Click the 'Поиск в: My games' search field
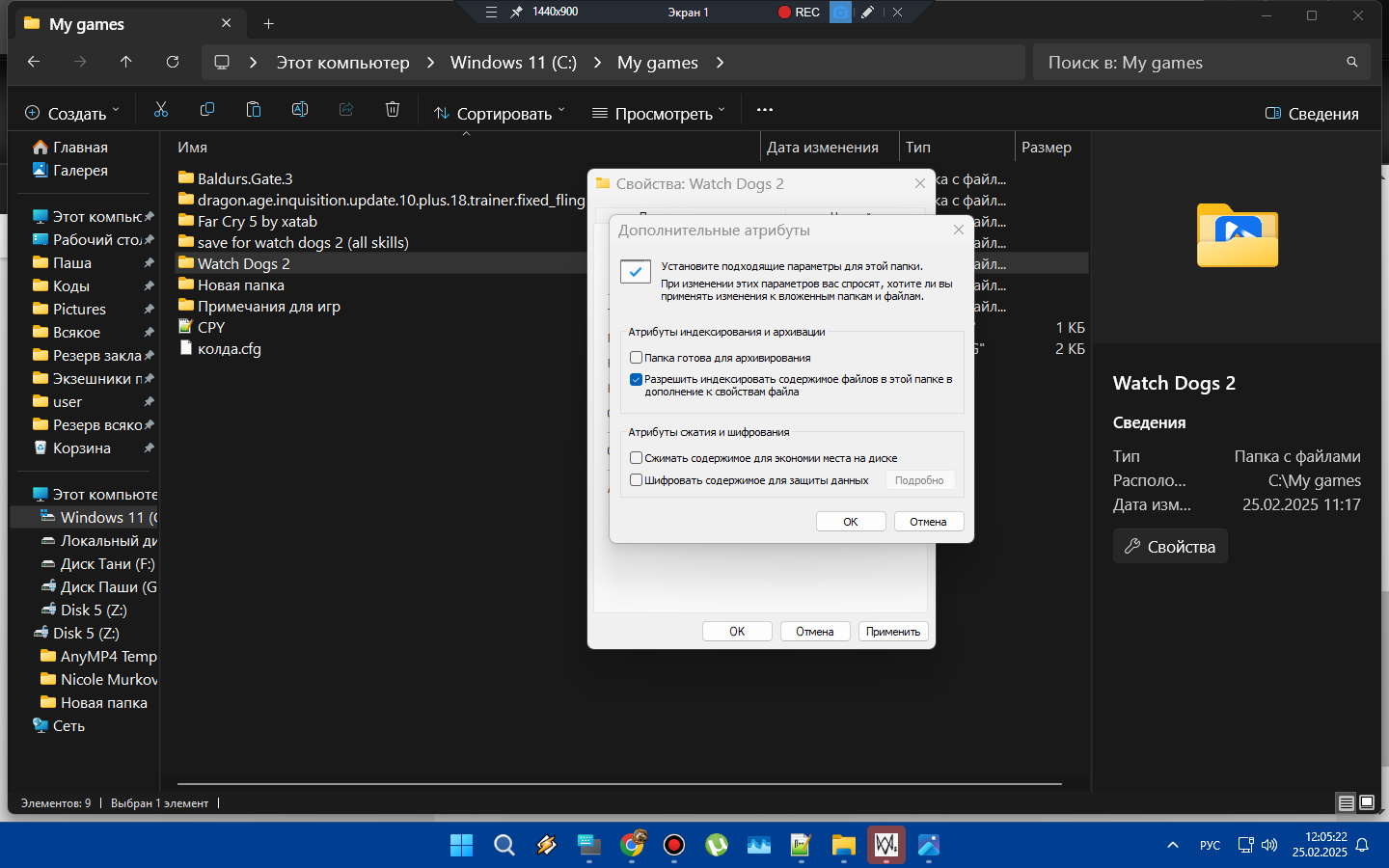The image size is (1389, 868). click(1191, 63)
